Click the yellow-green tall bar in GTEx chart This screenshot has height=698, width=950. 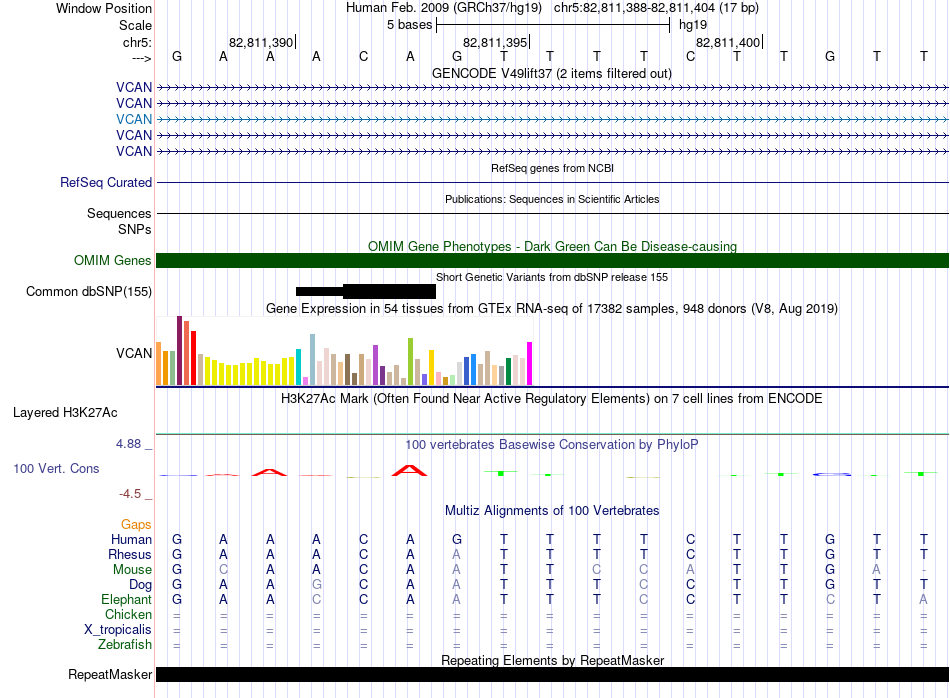coord(410,362)
